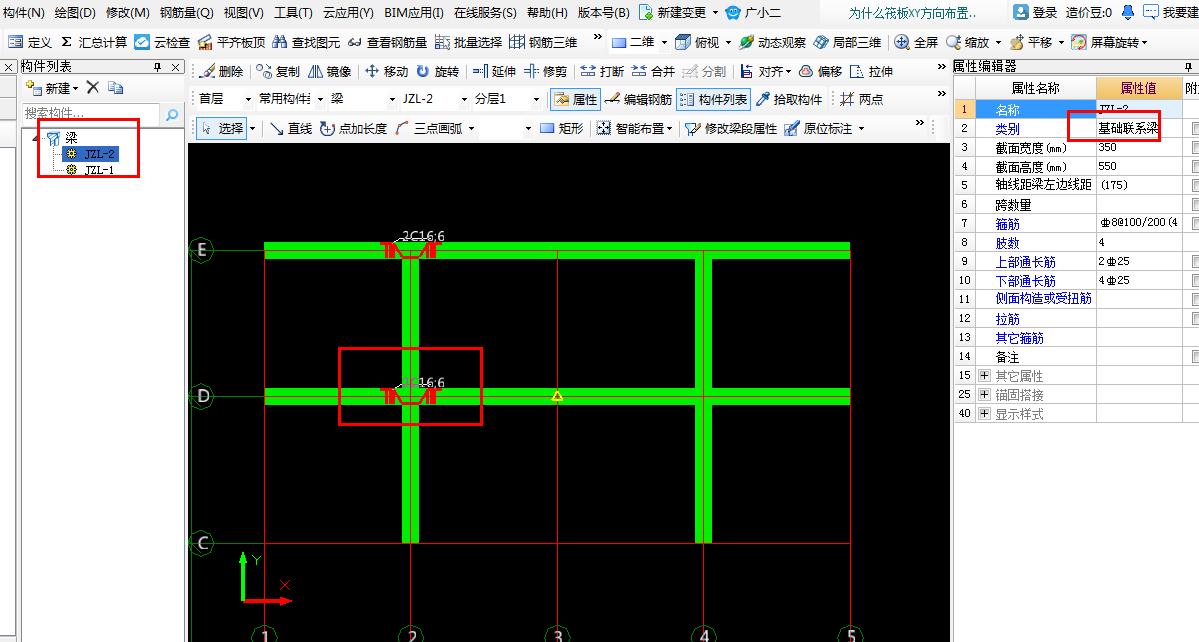This screenshot has height=642, width=1199.
Task: Open 钢筋量(Q) menu
Action: pos(187,13)
